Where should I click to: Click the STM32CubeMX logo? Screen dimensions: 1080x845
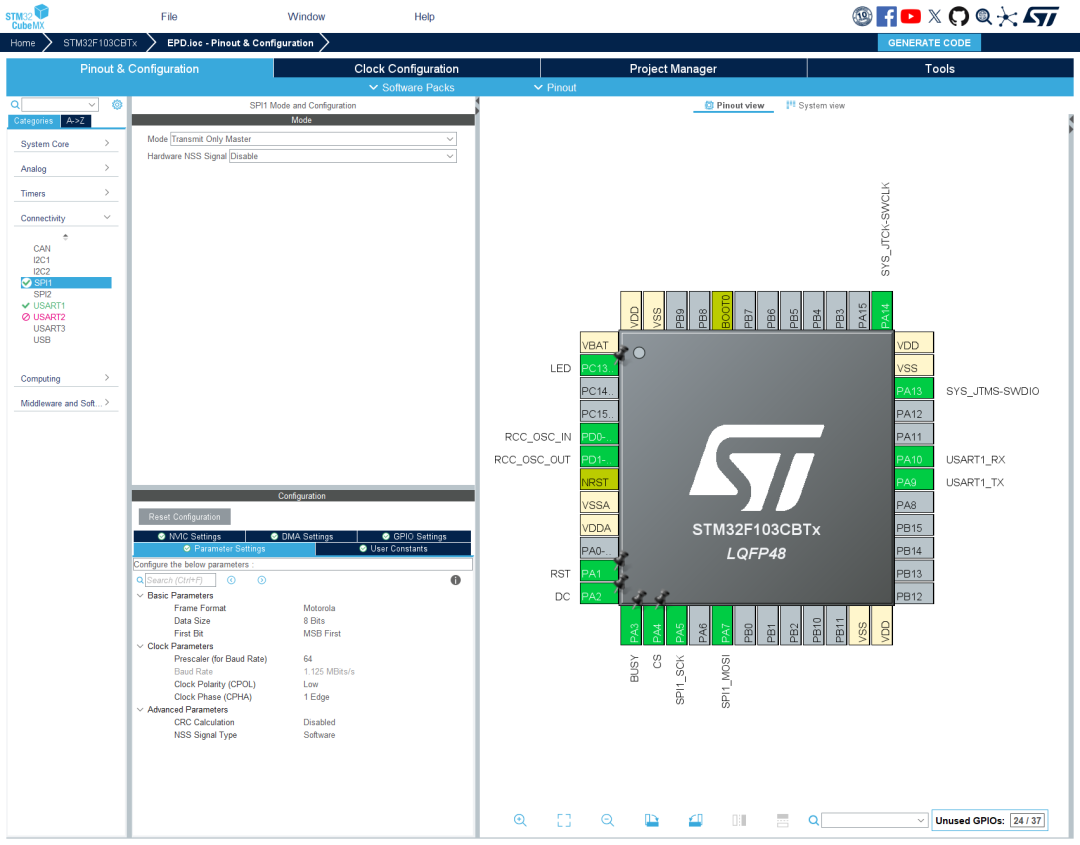(28, 16)
